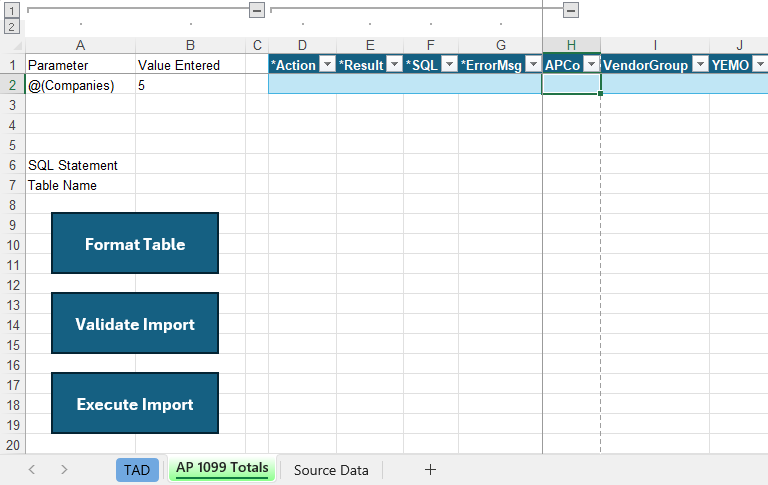Image resolution: width=768 pixels, height=485 pixels.
Task: Select the 'Value Entered' cell
Action: [191, 65]
